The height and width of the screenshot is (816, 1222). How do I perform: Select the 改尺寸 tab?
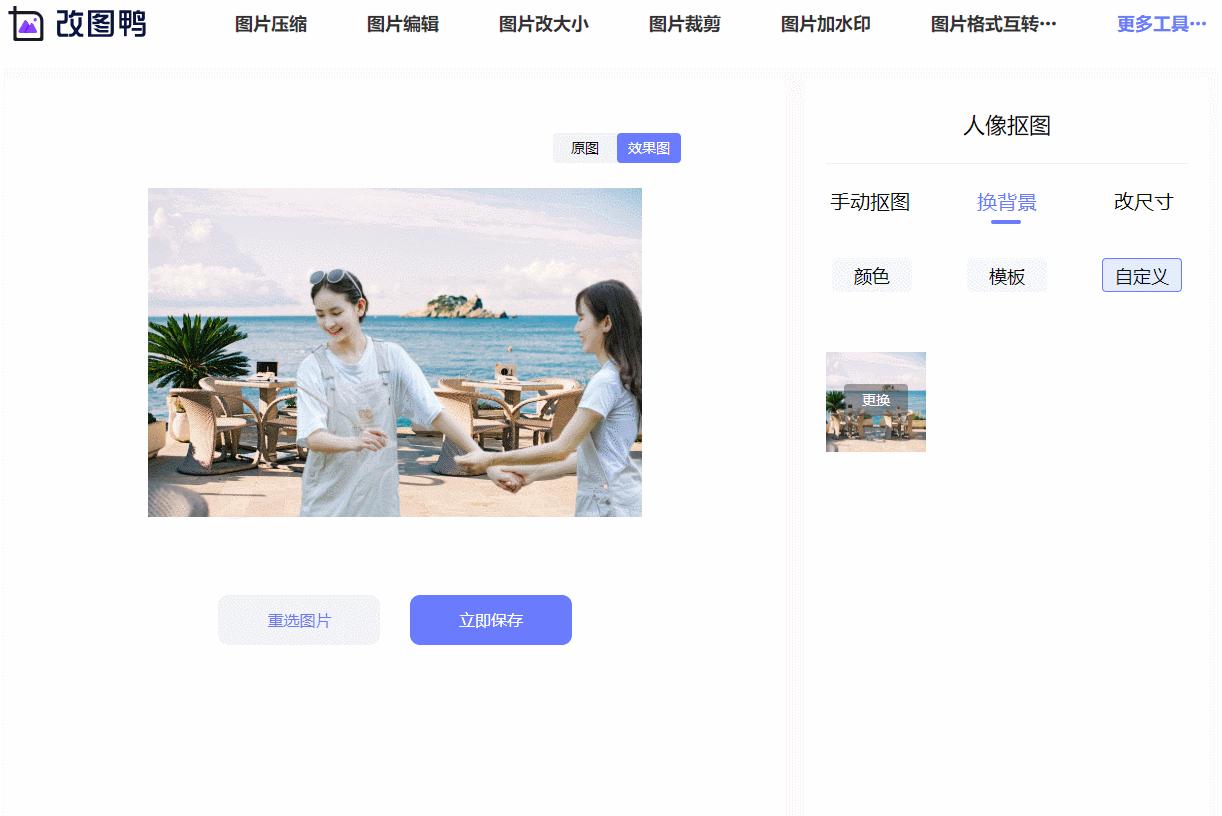[x=1140, y=202]
